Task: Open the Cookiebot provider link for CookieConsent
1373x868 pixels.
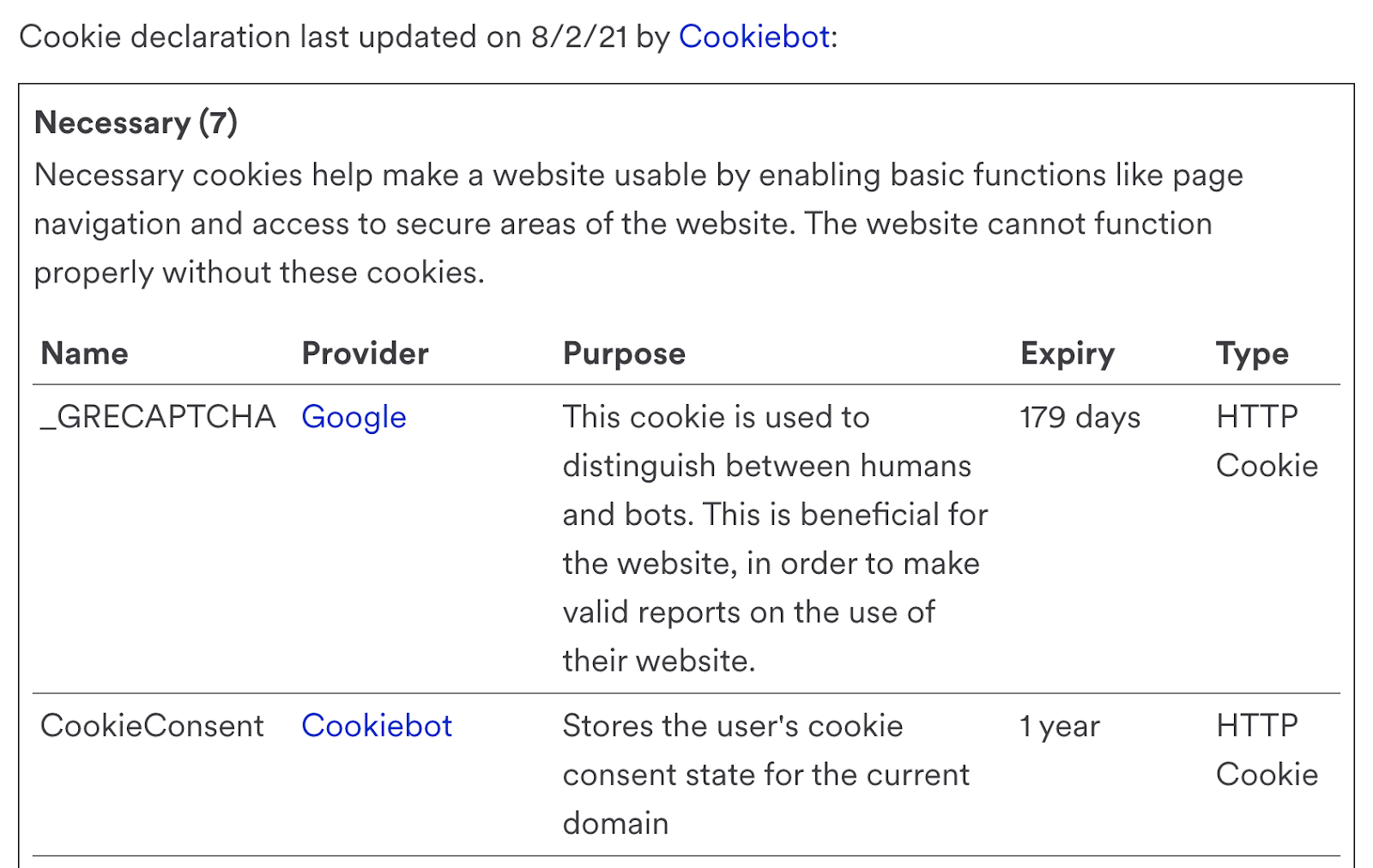Action: point(377,726)
